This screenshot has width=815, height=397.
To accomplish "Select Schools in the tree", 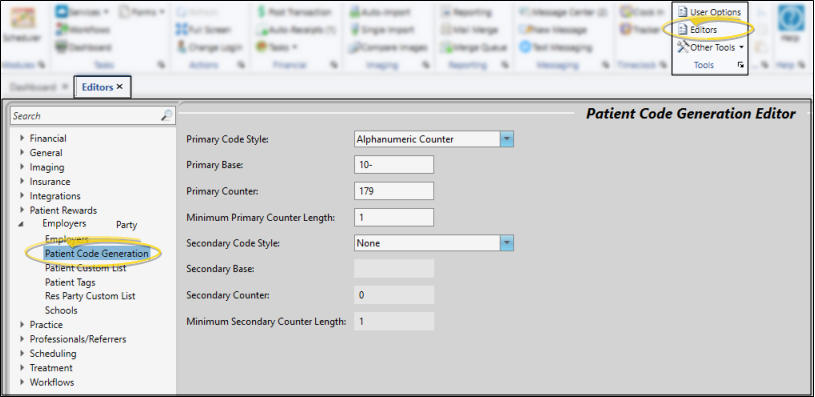I will 61,310.
